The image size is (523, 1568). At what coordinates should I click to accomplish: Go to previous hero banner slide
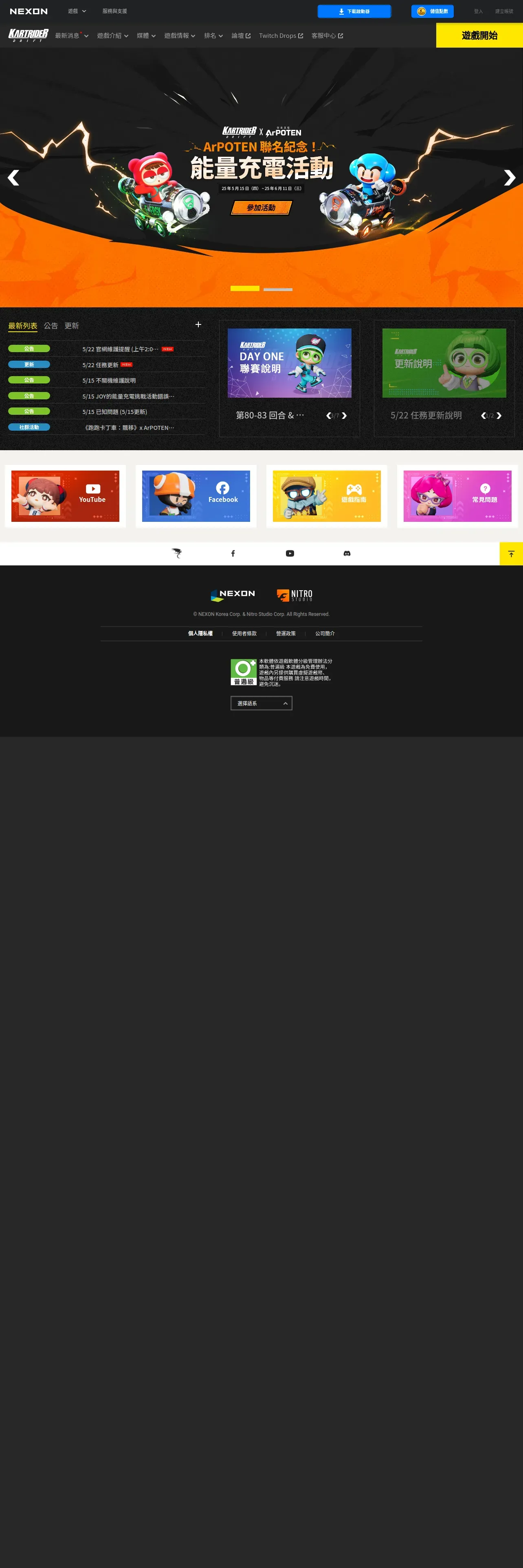[13, 178]
